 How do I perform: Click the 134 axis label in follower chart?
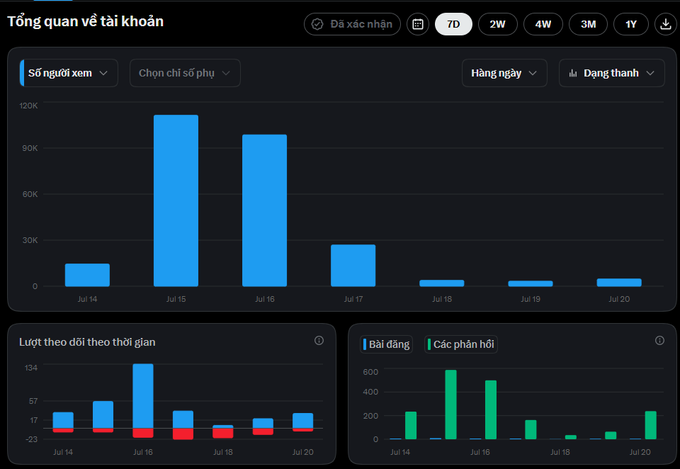31,368
